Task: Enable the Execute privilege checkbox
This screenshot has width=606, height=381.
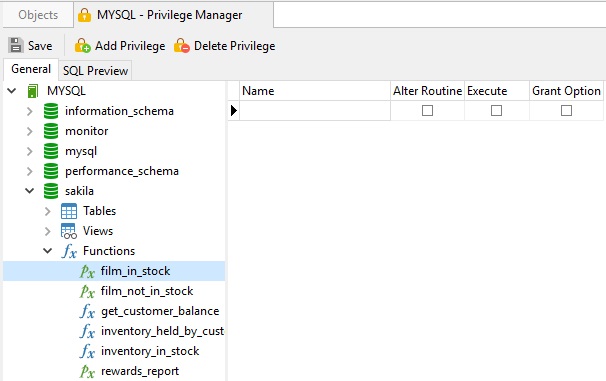Action: (496, 111)
